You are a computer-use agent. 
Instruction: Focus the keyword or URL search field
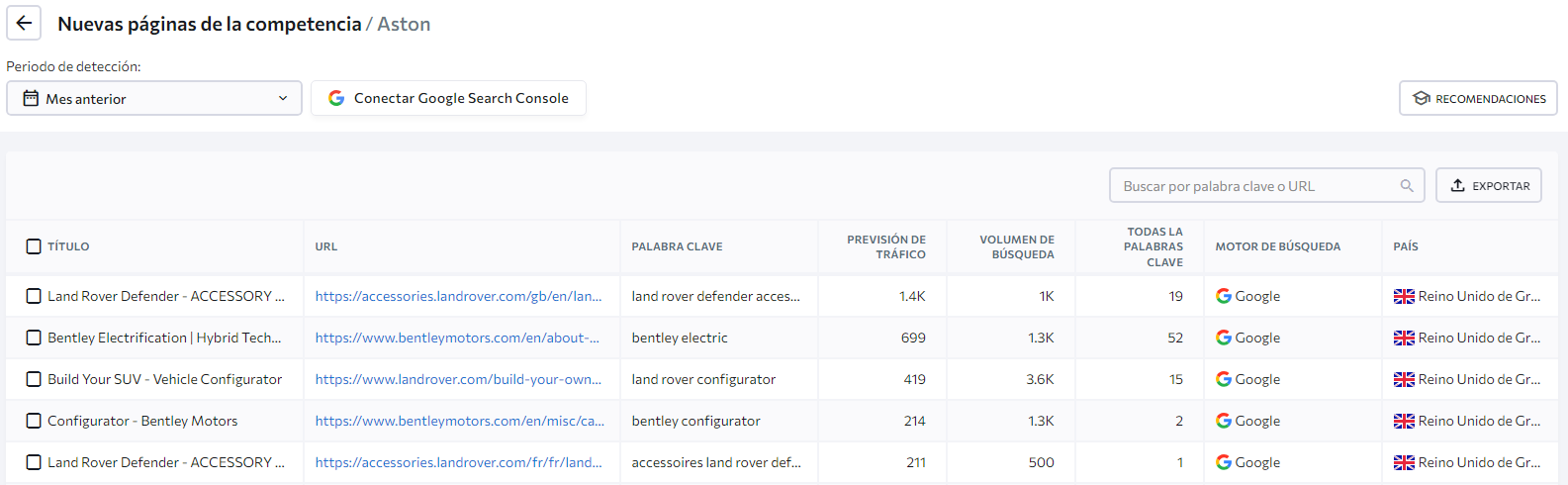pyautogui.click(x=1266, y=185)
